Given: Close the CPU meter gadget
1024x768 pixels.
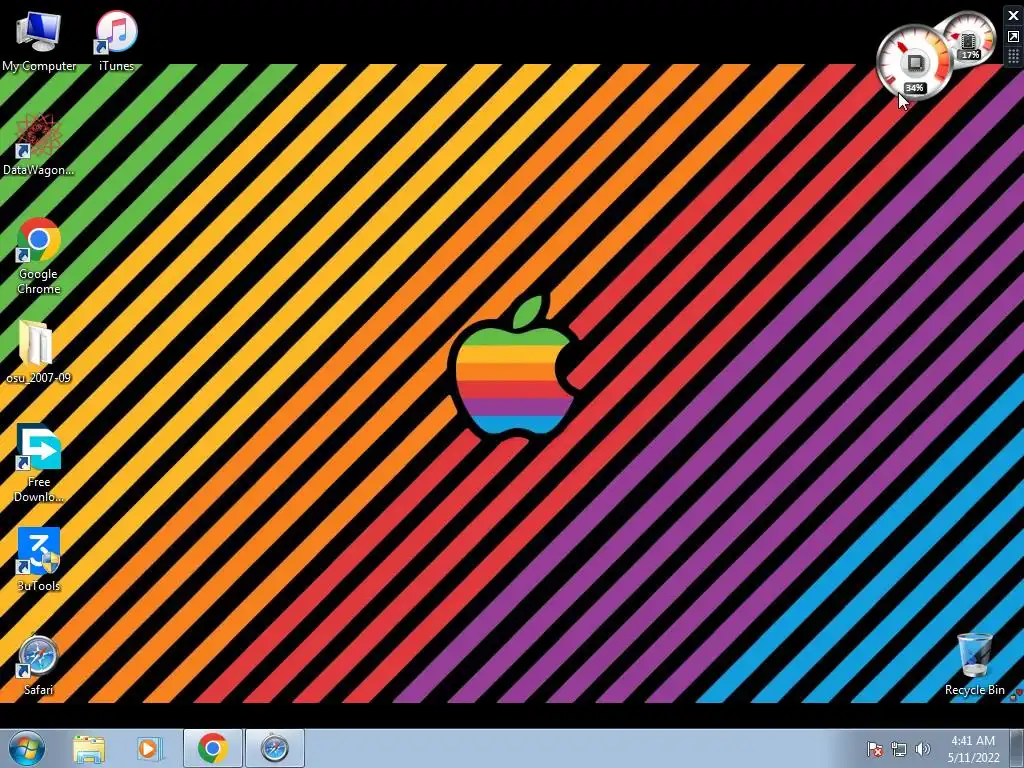Looking at the screenshot, I should 1014,16.
